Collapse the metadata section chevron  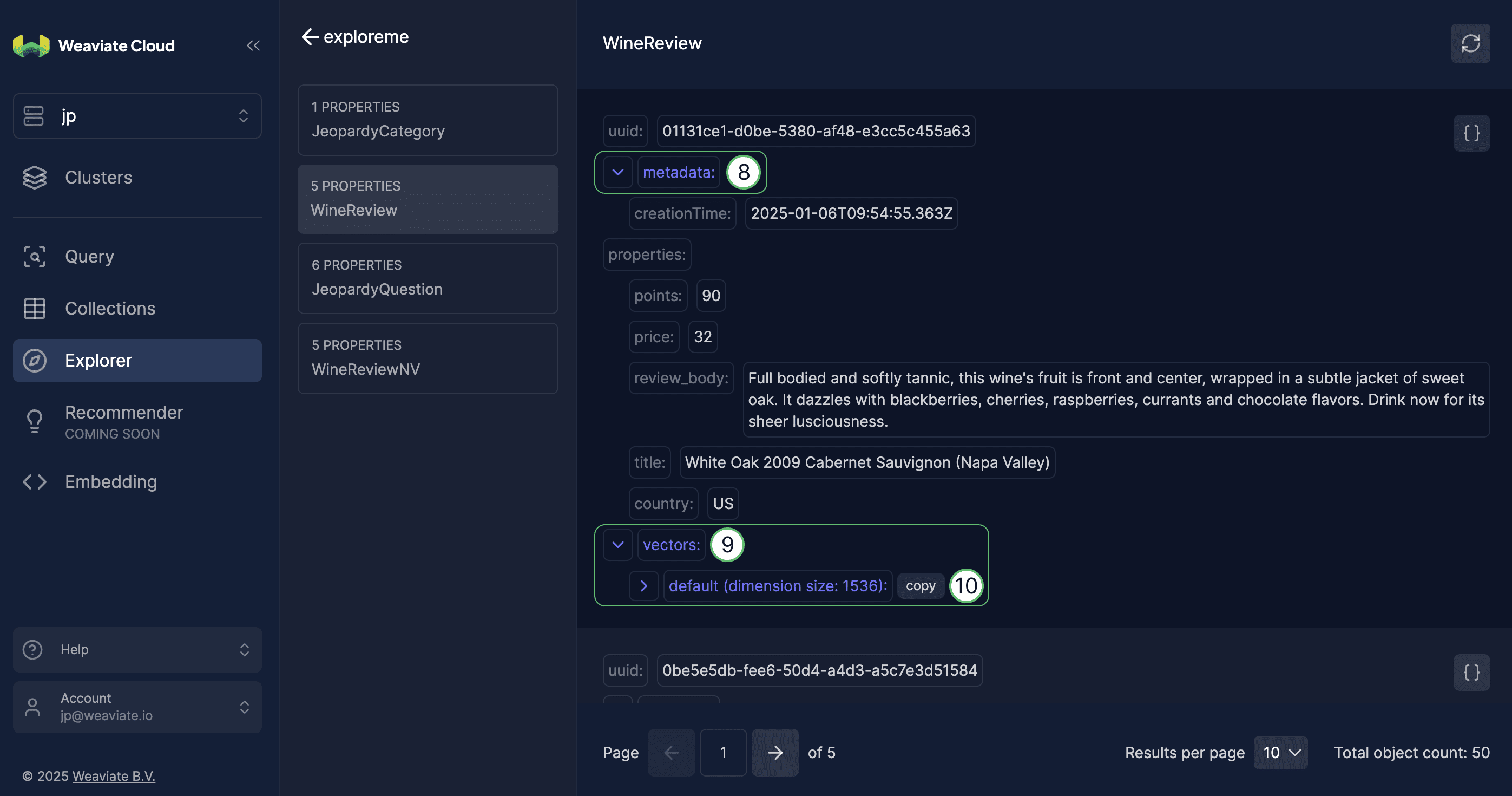(617, 172)
